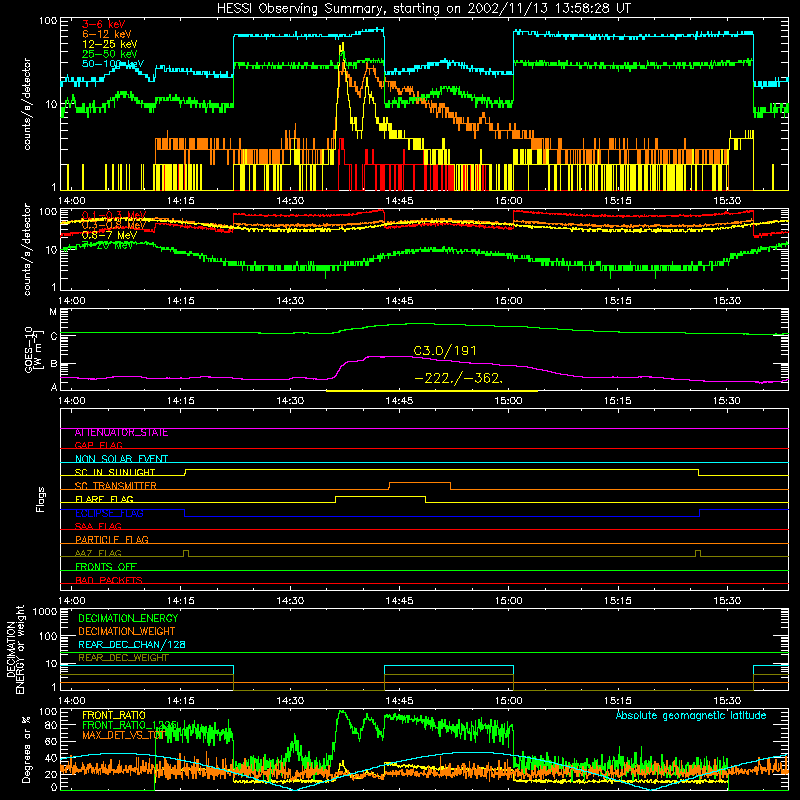
Task: Click the DECIMATION_WEIGHT legend label
Action: 127,632
